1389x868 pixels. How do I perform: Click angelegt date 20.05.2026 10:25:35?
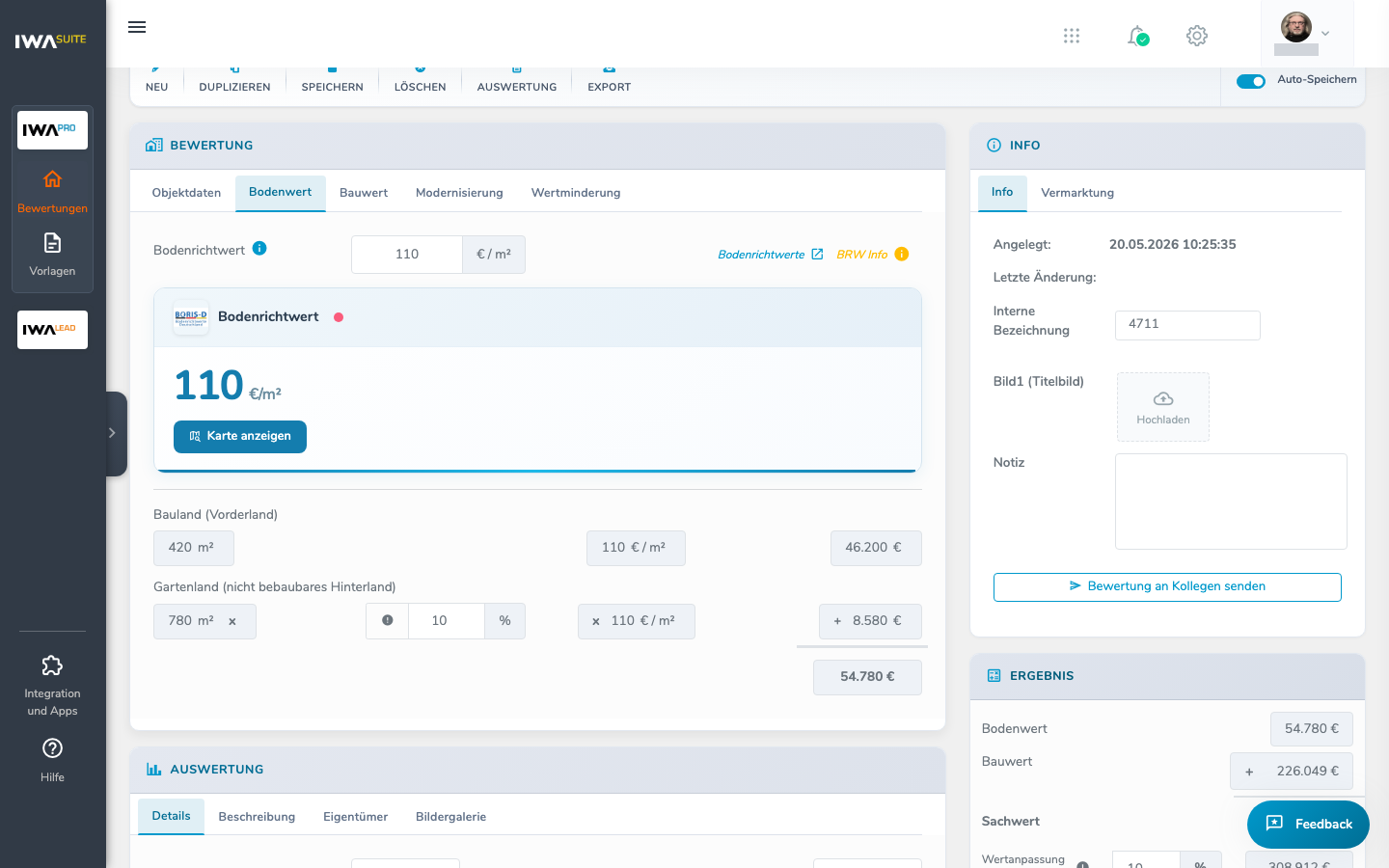(x=1172, y=245)
